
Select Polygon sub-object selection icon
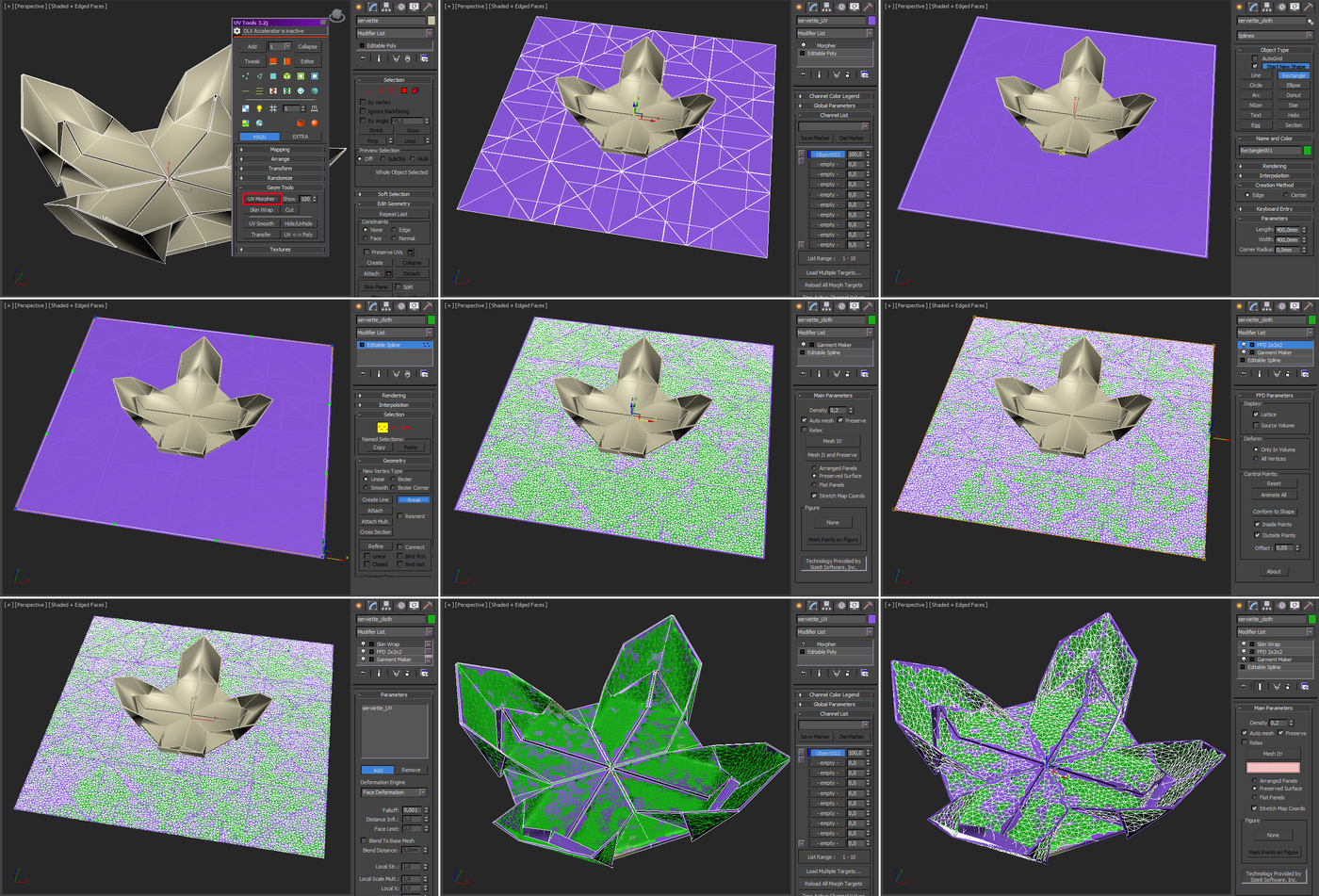404,90
